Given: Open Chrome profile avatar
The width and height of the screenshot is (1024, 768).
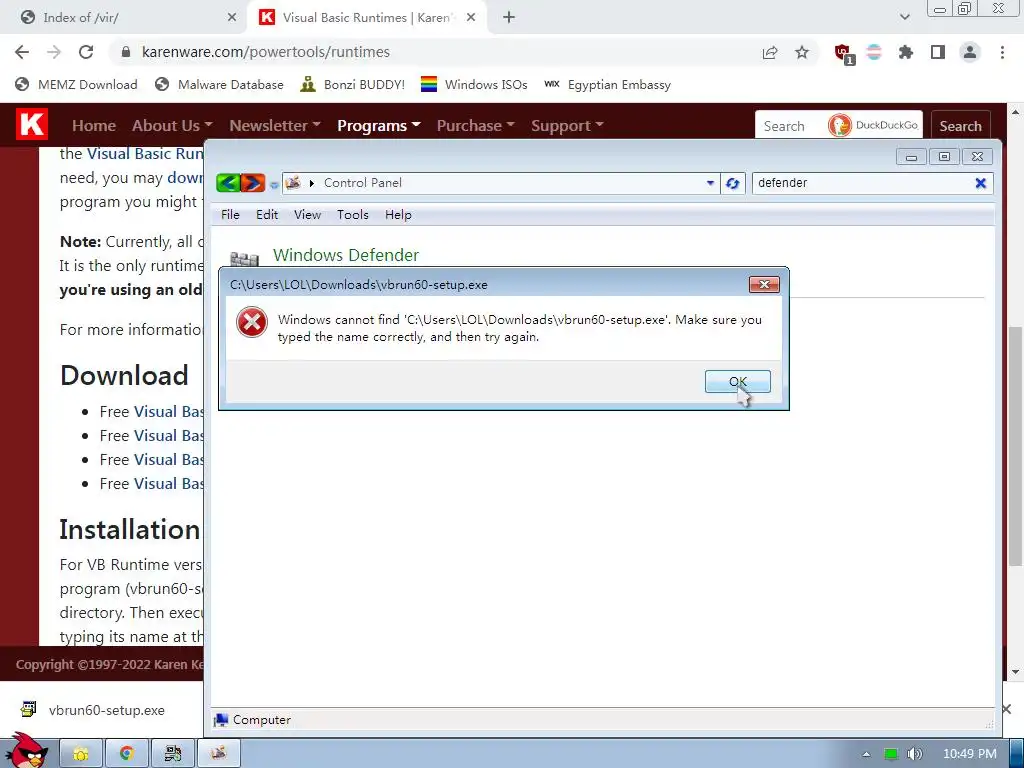Looking at the screenshot, I should [970, 52].
